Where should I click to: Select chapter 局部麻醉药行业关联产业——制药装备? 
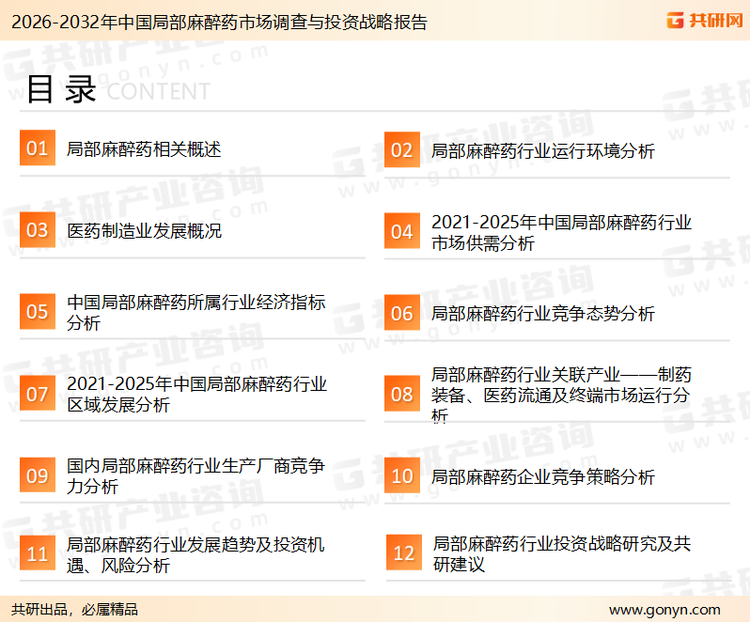click(561, 395)
